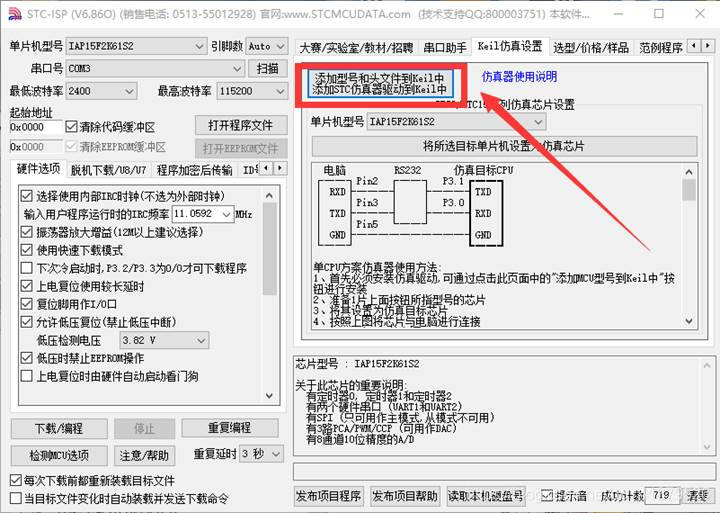Click the 扫描 button
This screenshot has width=720, height=513.
[x=268, y=68]
